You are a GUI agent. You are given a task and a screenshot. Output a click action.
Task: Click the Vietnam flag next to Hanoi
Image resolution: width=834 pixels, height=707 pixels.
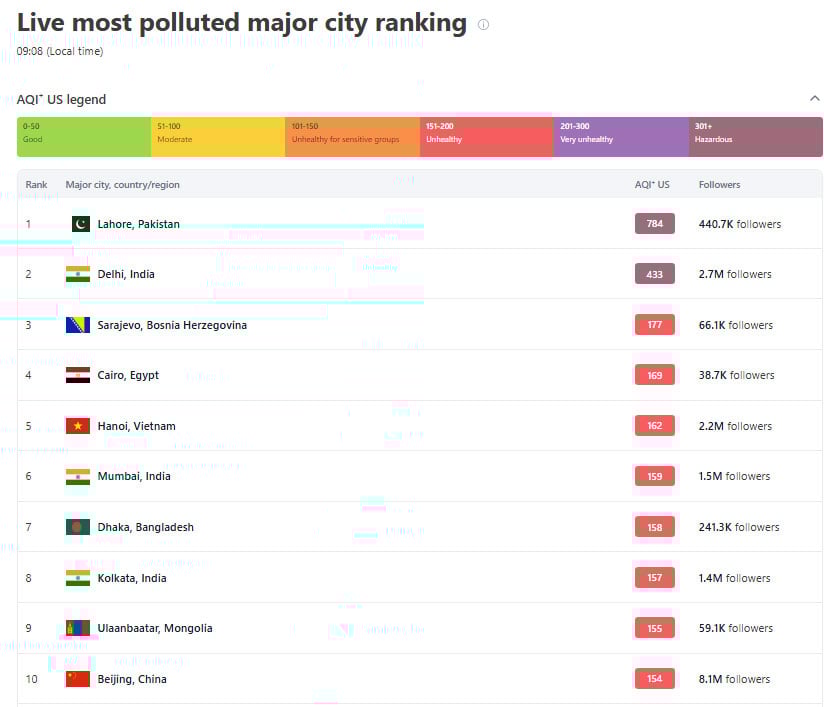pyautogui.click(x=78, y=426)
